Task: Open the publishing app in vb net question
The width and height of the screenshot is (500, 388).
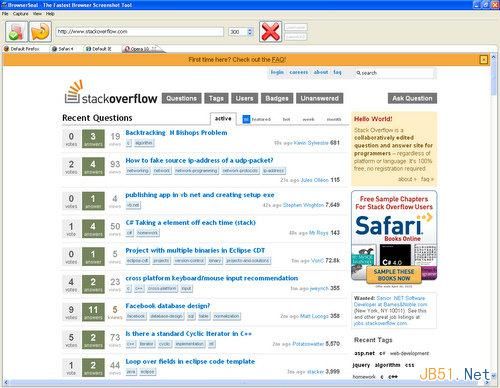Action: click(x=200, y=195)
